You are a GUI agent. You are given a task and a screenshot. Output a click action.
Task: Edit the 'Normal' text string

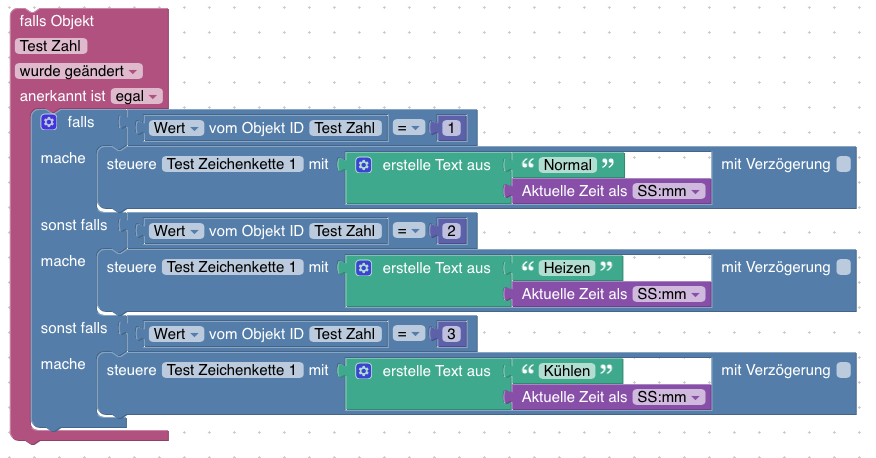(568, 165)
